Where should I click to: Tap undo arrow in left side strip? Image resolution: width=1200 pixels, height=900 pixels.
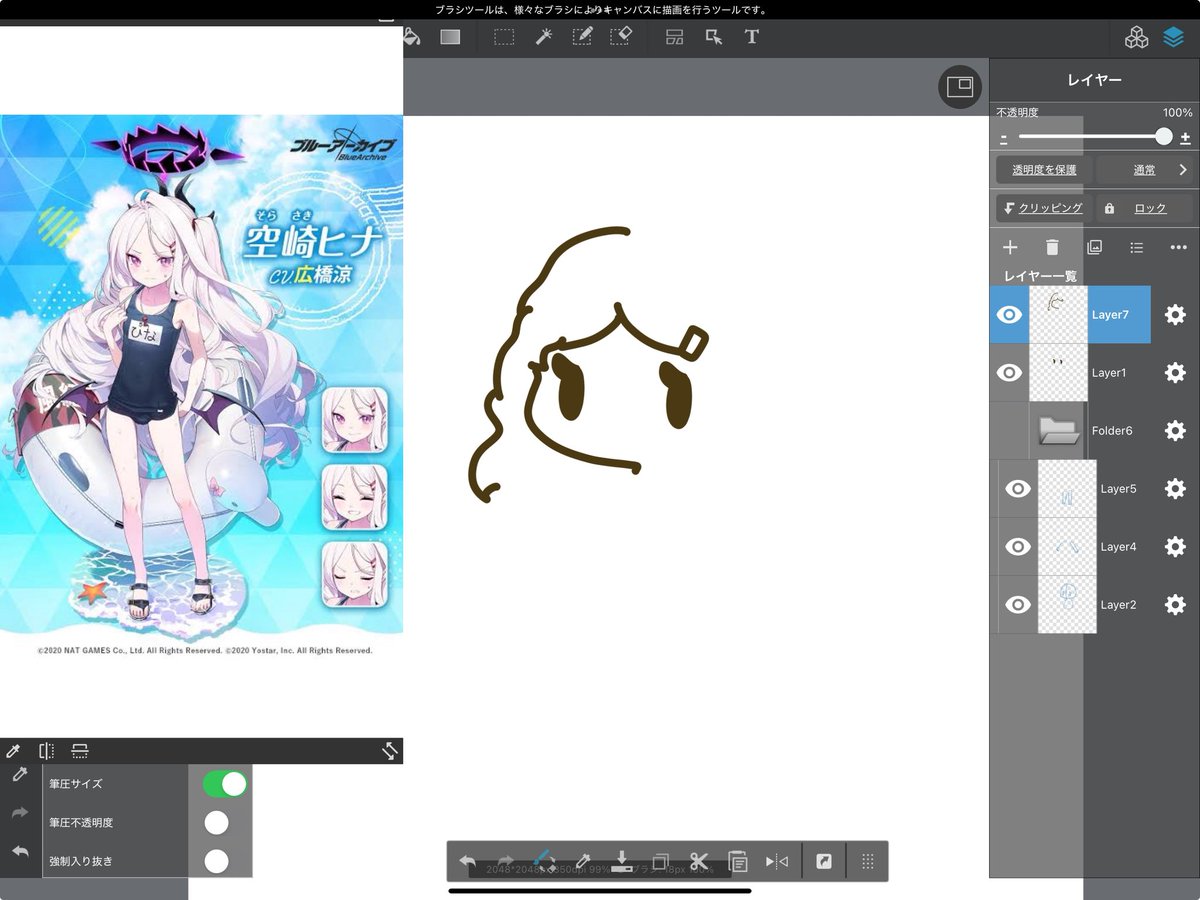coord(20,851)
